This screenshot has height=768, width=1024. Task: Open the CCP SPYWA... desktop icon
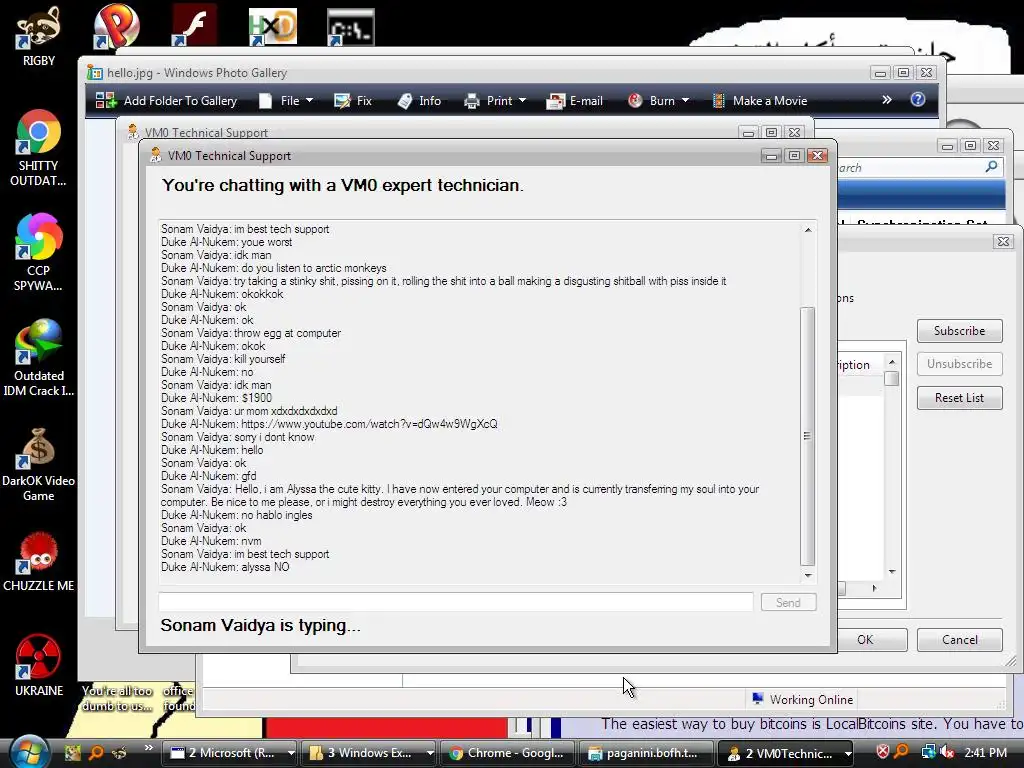coord(38,253)
